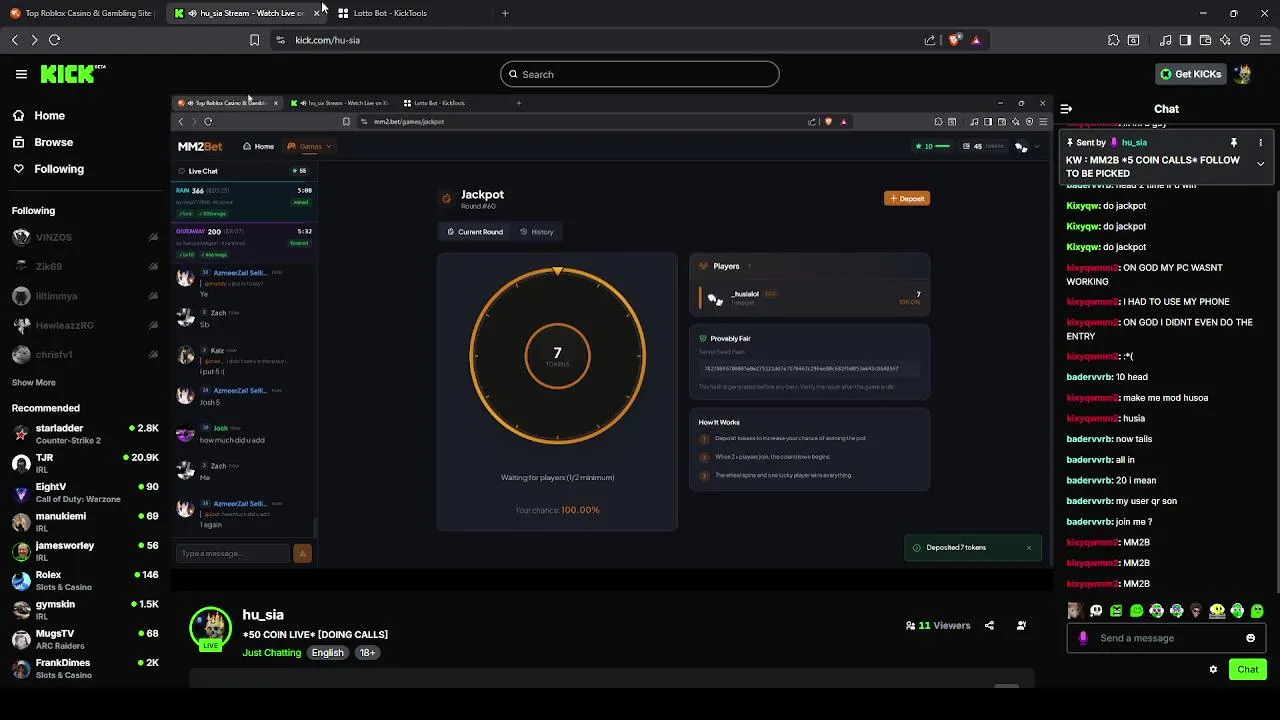This screenshot has width=1280, height=720.
Task: Select Current Round tab in streamed jackpot
Action: pyautogui.click(x=475, y=232)
